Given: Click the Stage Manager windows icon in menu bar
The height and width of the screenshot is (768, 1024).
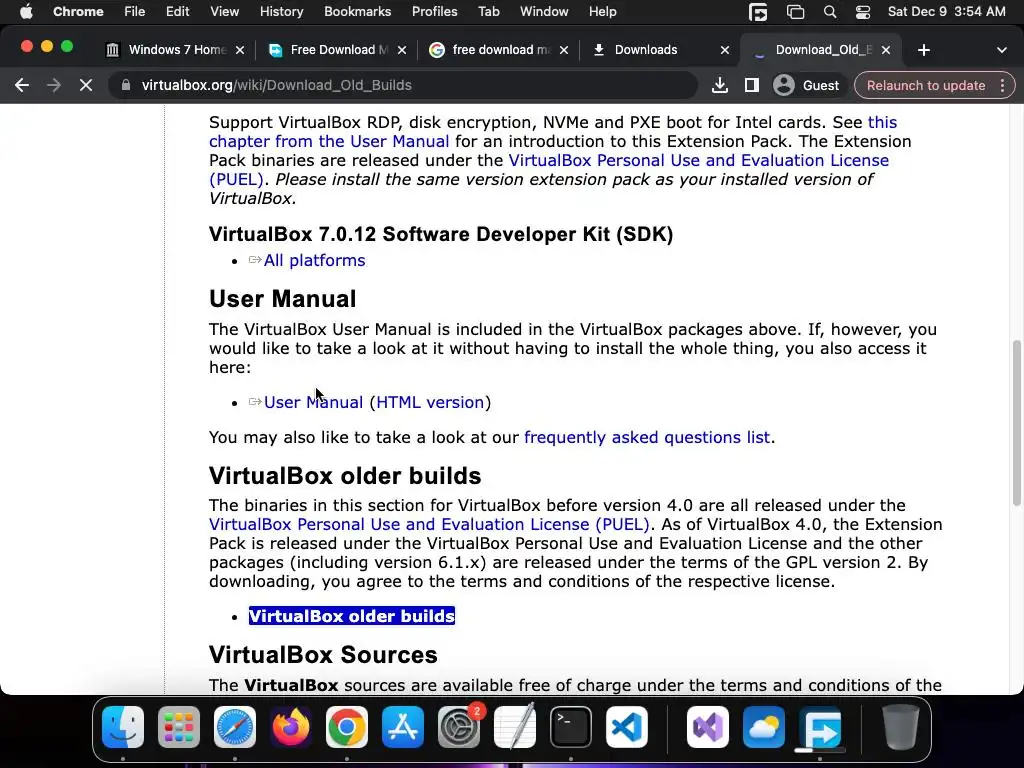Looking at the screenshot, I should point(795,12).
